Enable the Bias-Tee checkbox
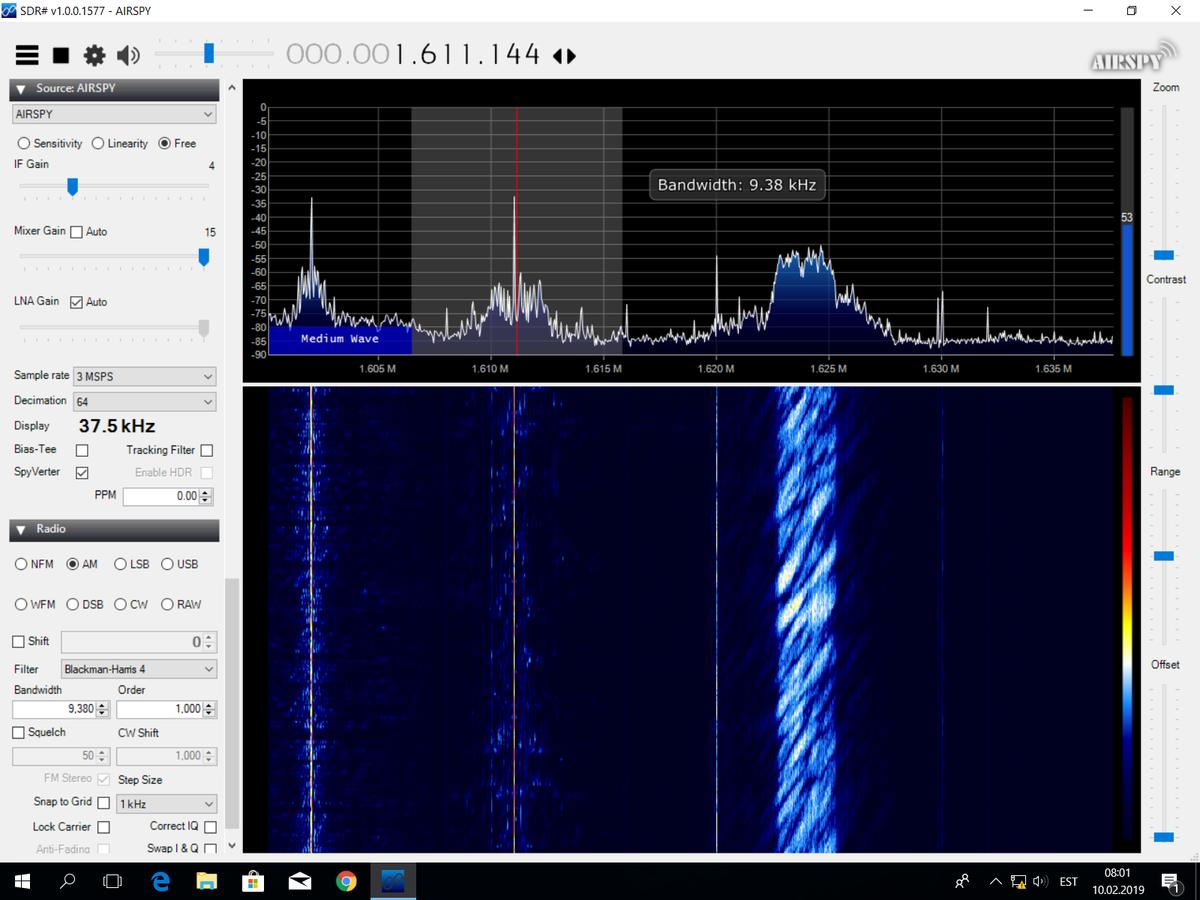 [x=82, y=450]
